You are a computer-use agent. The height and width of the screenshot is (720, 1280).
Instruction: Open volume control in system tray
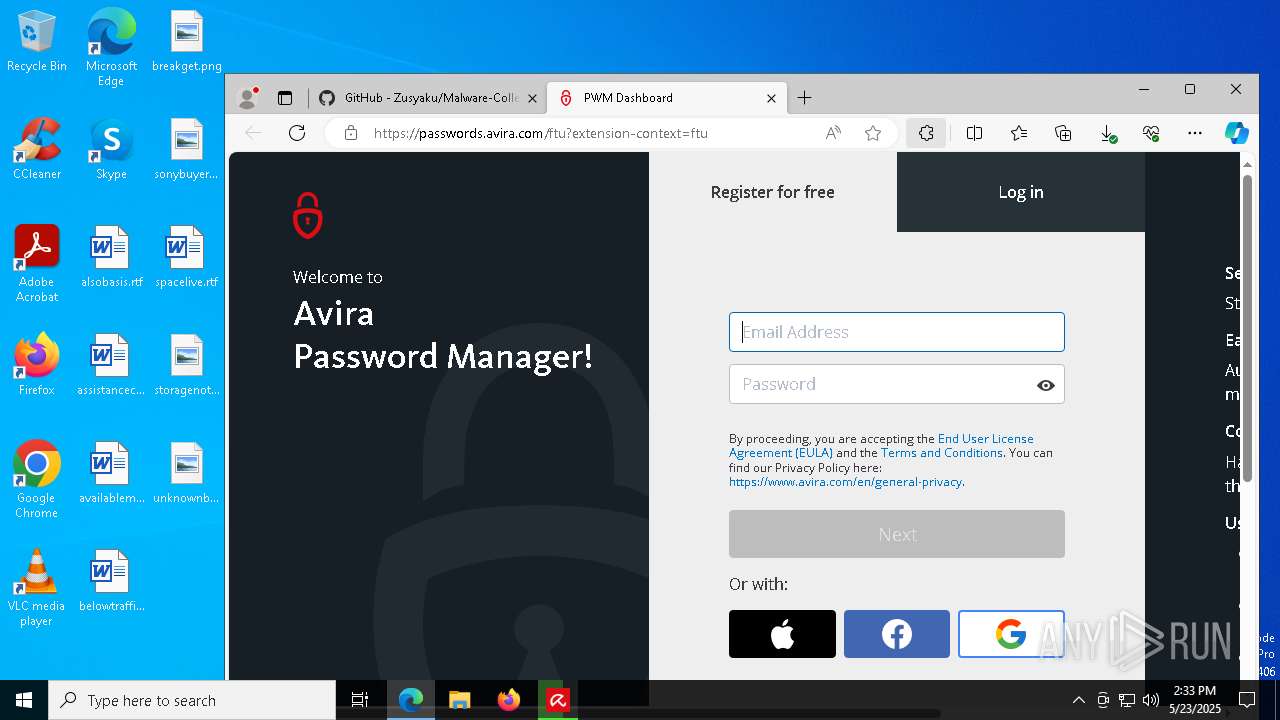pos(1151,700)
